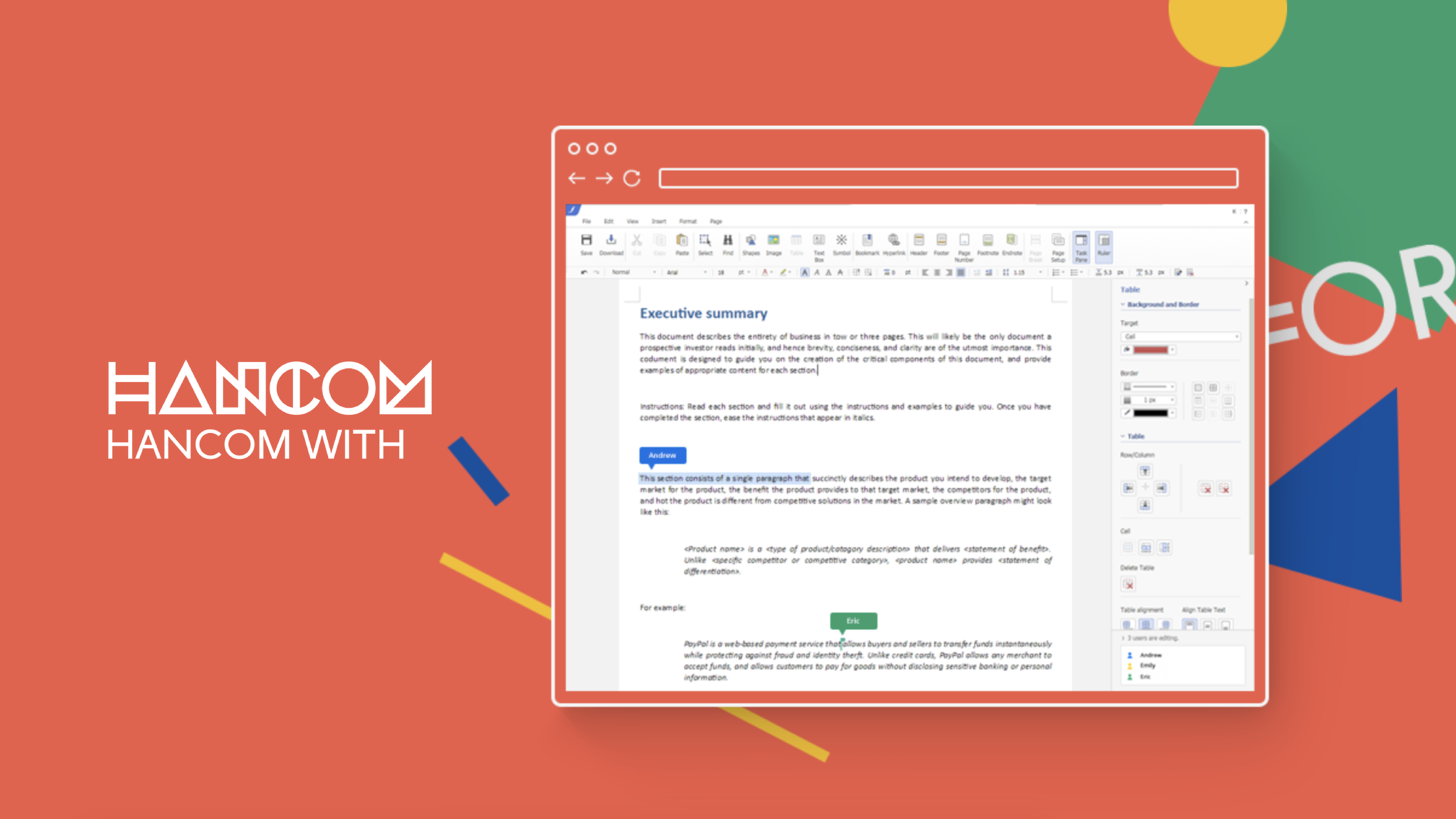The height and width of the screenshot is (819, 1456).
Task: Toggle justify paragraph alignment
Action: pos(961,272)
